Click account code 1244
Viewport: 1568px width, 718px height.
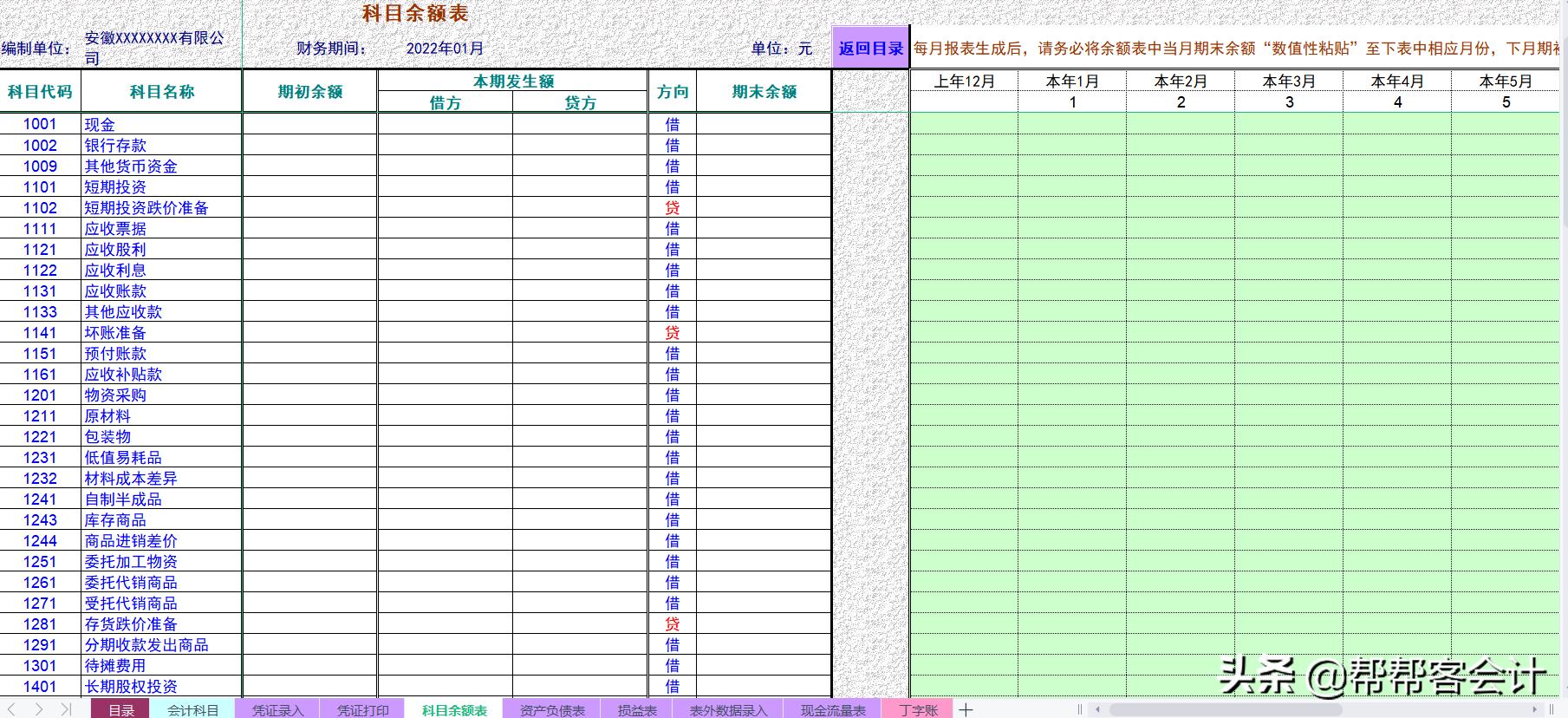[40, 540]
